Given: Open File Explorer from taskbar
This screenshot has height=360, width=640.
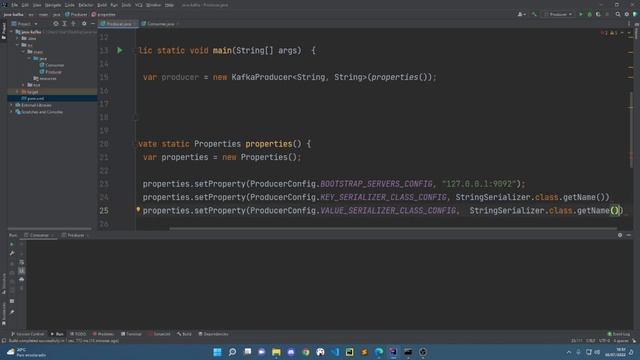Looking at the screenshot, I should (x=276, y=352).
